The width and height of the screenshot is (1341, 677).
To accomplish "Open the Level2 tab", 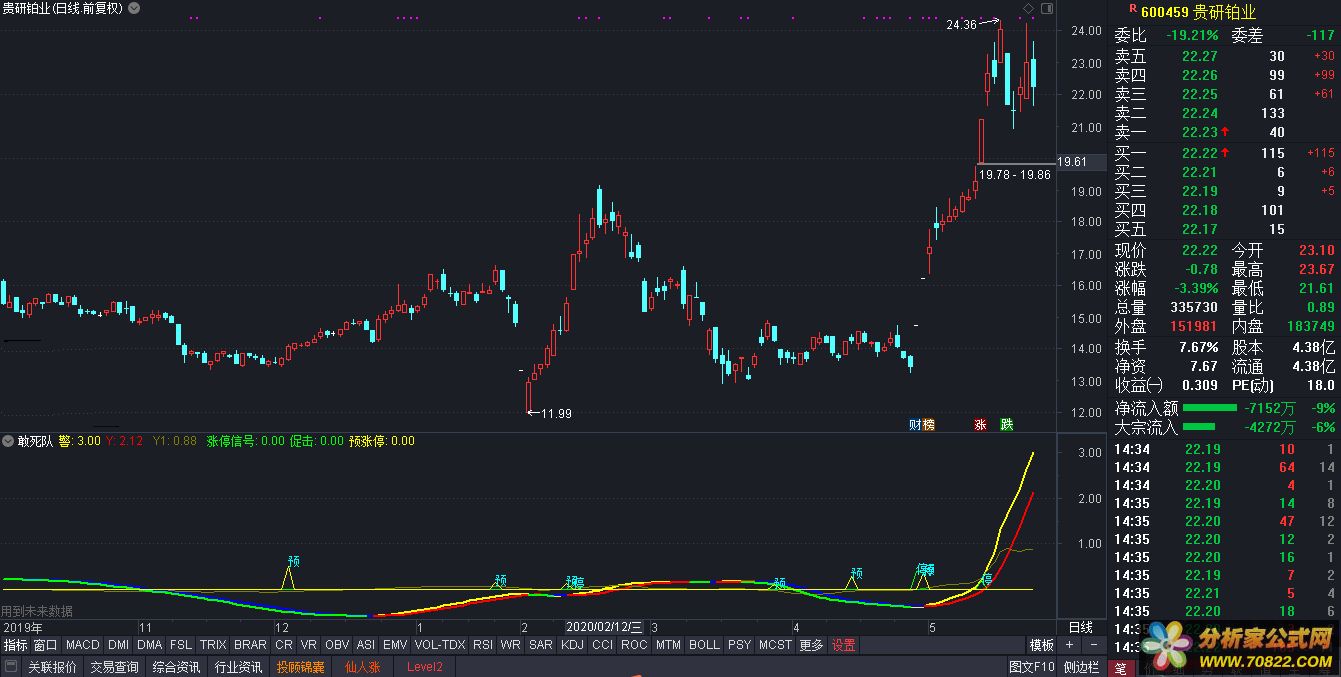I will pyautogui.click(x=424, y=667).
